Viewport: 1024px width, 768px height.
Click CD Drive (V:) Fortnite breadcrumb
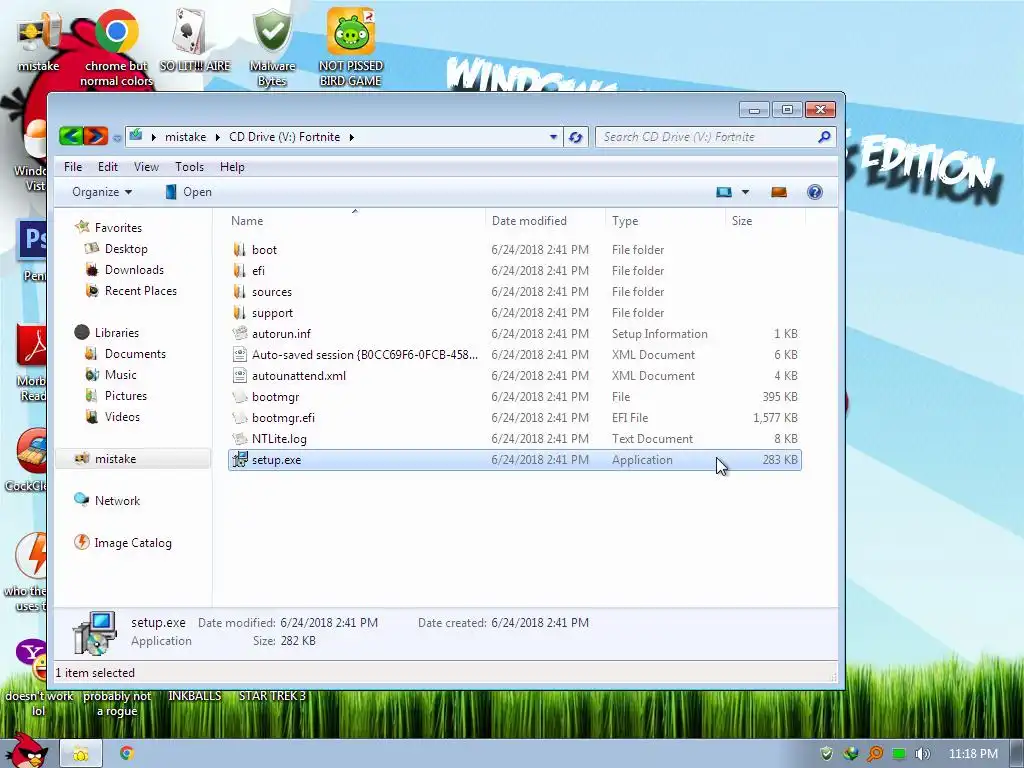(x=285, y=136)
